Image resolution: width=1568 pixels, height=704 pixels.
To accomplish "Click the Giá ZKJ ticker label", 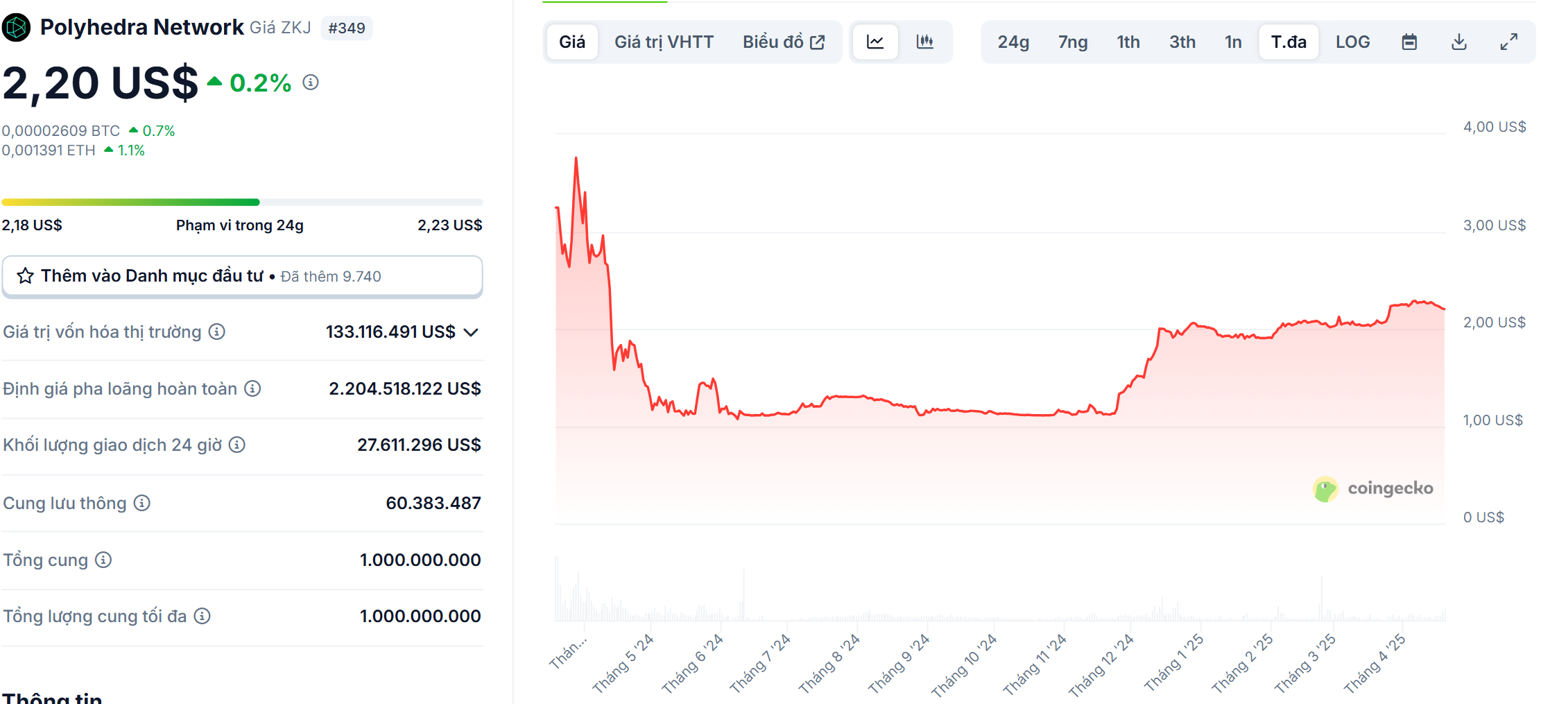I will (x=280, y=28).
